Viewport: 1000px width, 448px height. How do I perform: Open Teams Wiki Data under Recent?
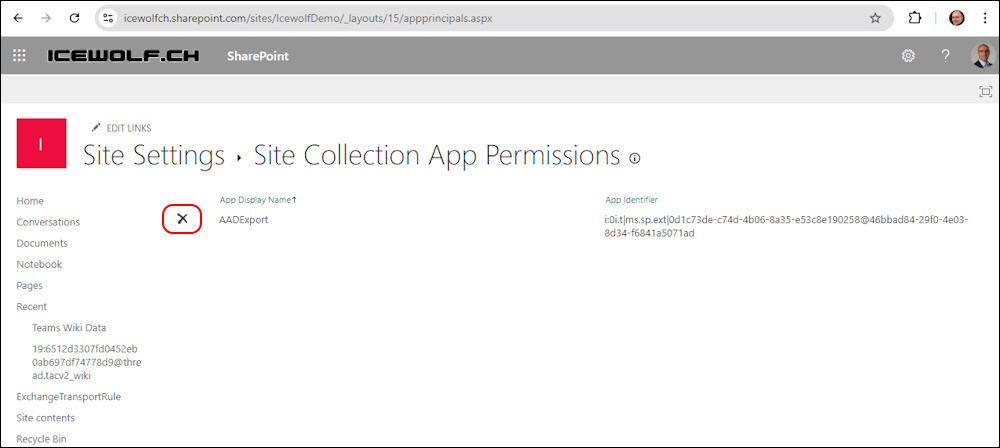click(x=70, y=328)
